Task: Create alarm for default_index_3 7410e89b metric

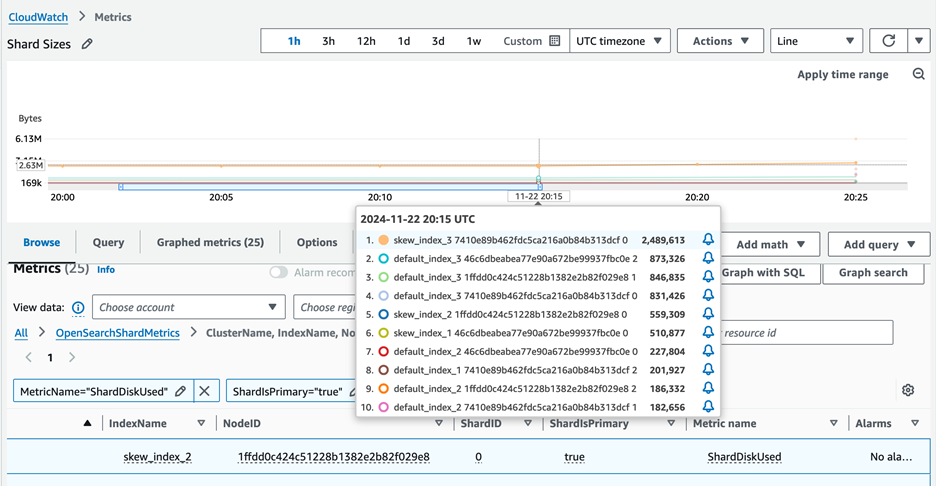Action: [x=708, y=295]
